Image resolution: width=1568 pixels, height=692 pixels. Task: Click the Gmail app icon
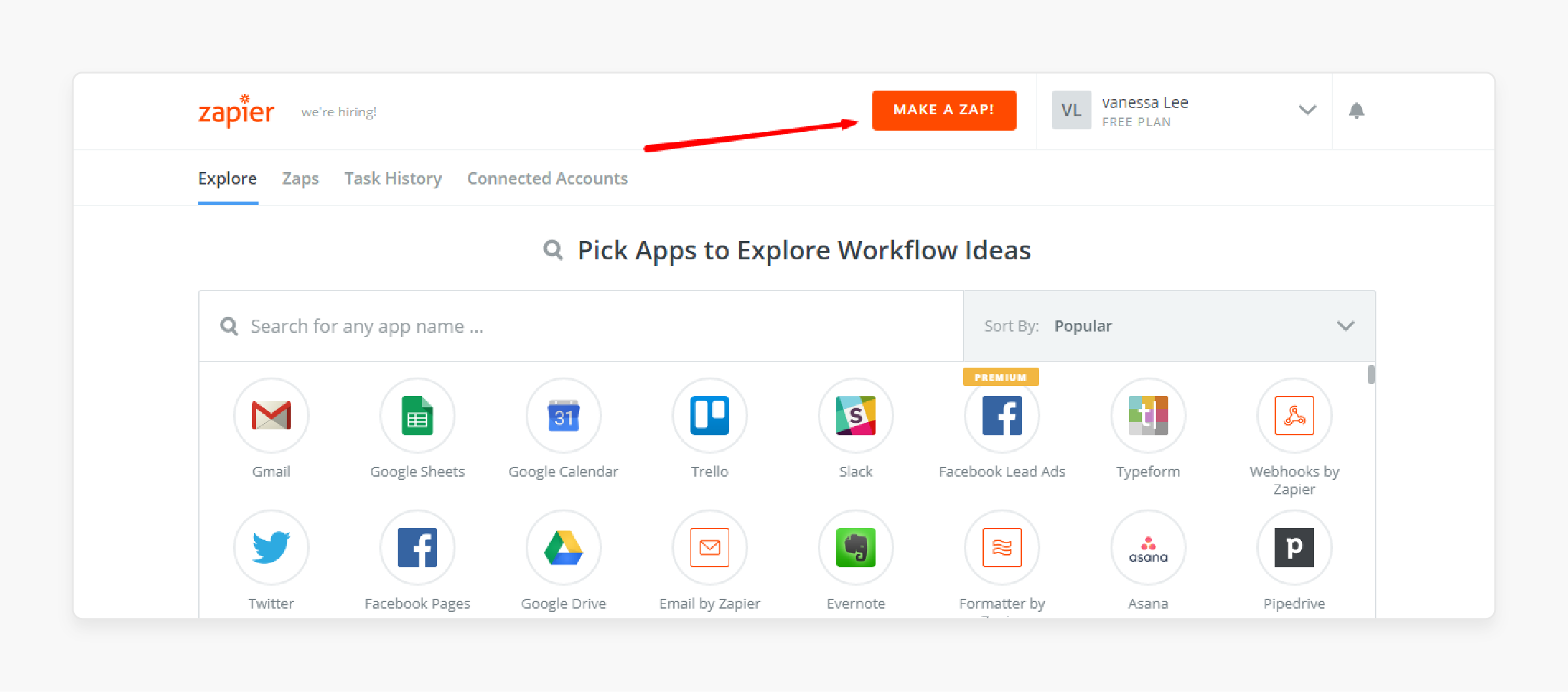(x=271, y=415)
